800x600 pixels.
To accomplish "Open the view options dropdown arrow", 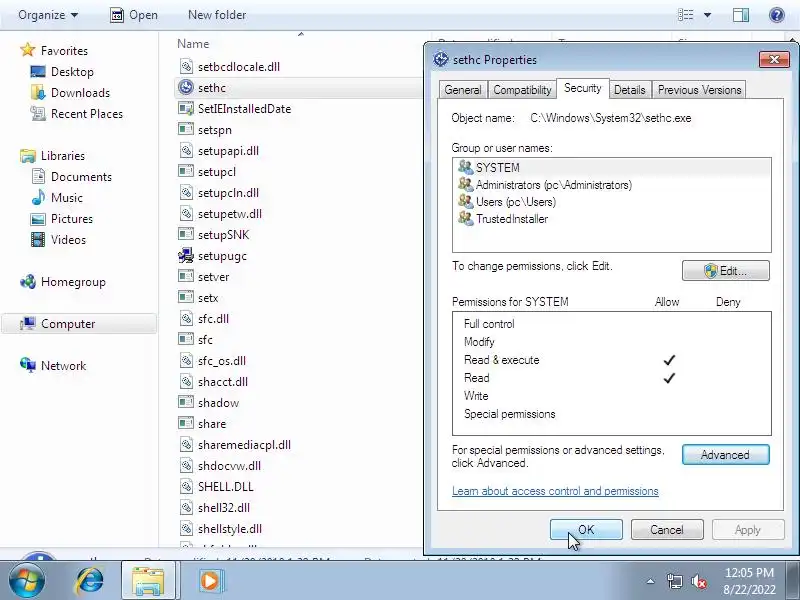I will click(708, 15).
